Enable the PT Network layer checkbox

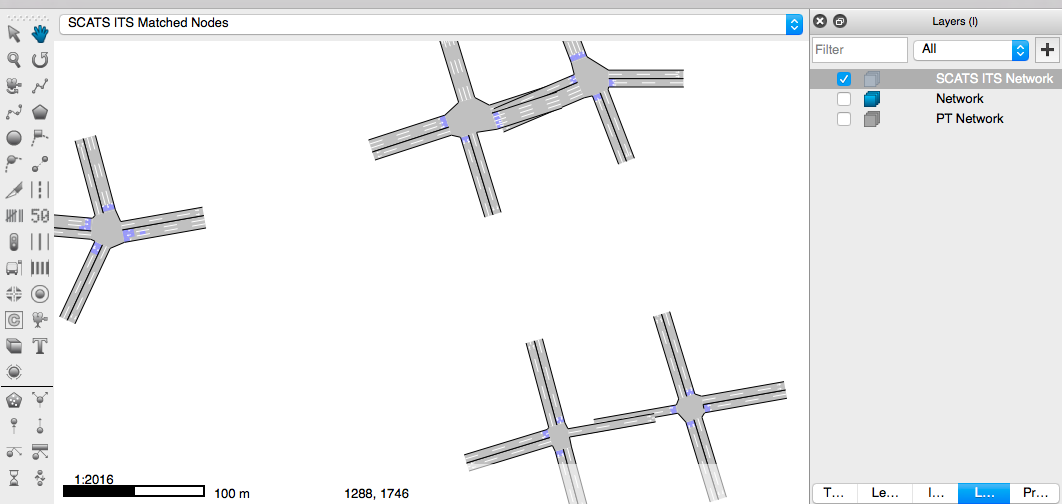click(x=844, y=119)
